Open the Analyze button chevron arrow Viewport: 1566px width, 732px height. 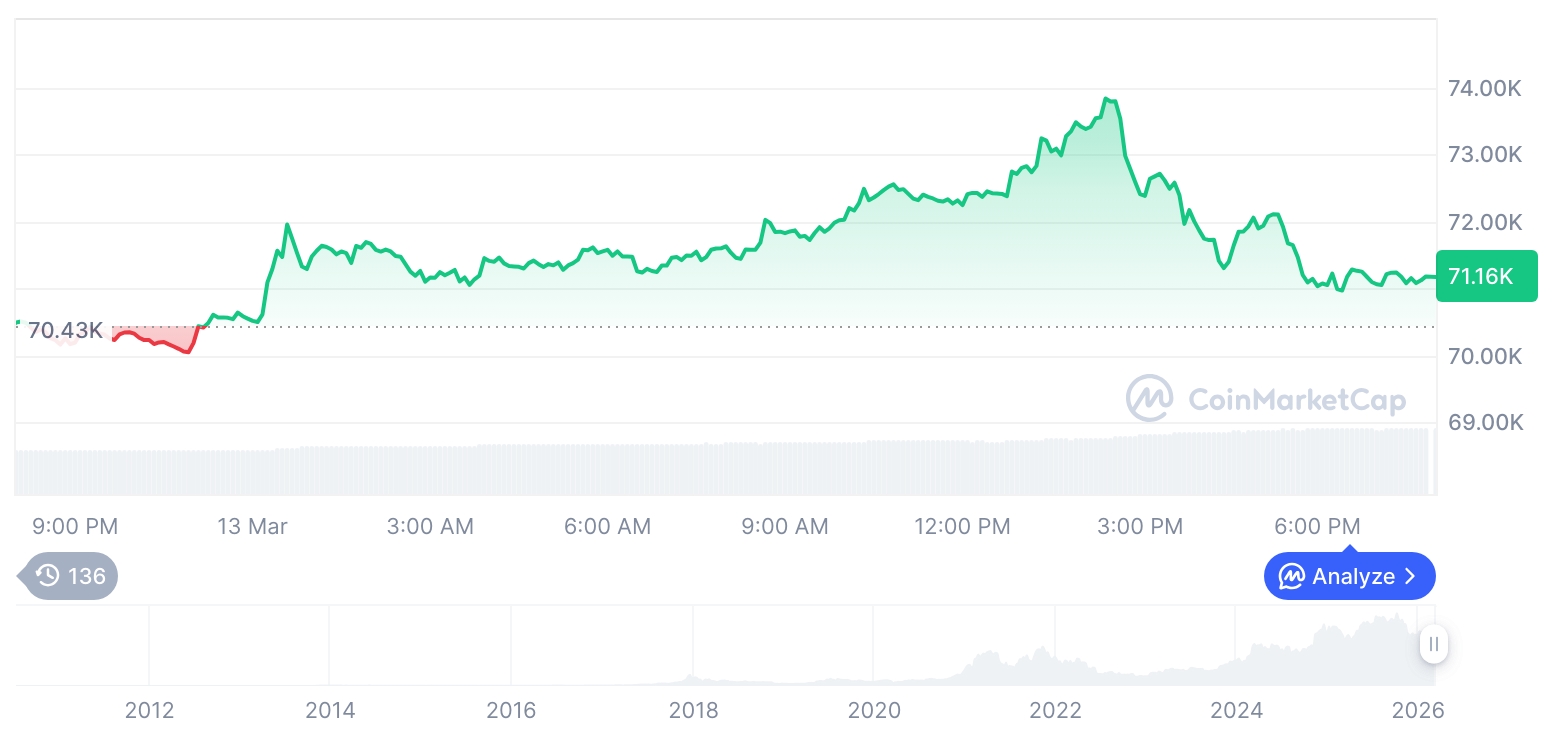[1411, 577]
